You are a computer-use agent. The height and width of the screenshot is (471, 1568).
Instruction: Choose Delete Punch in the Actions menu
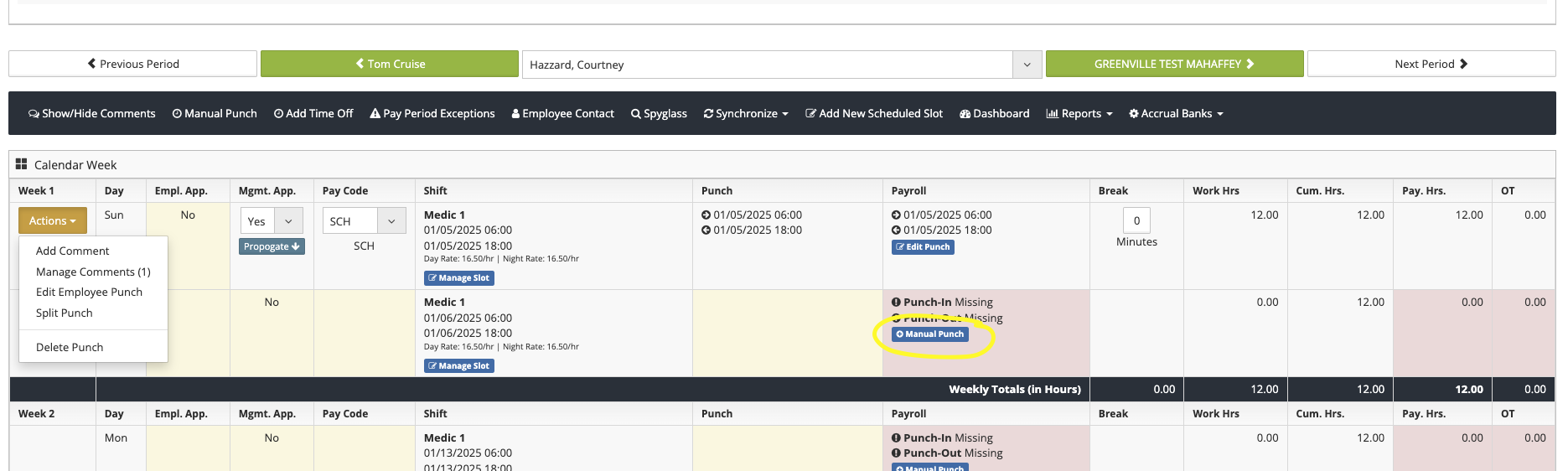pos(70,347)
